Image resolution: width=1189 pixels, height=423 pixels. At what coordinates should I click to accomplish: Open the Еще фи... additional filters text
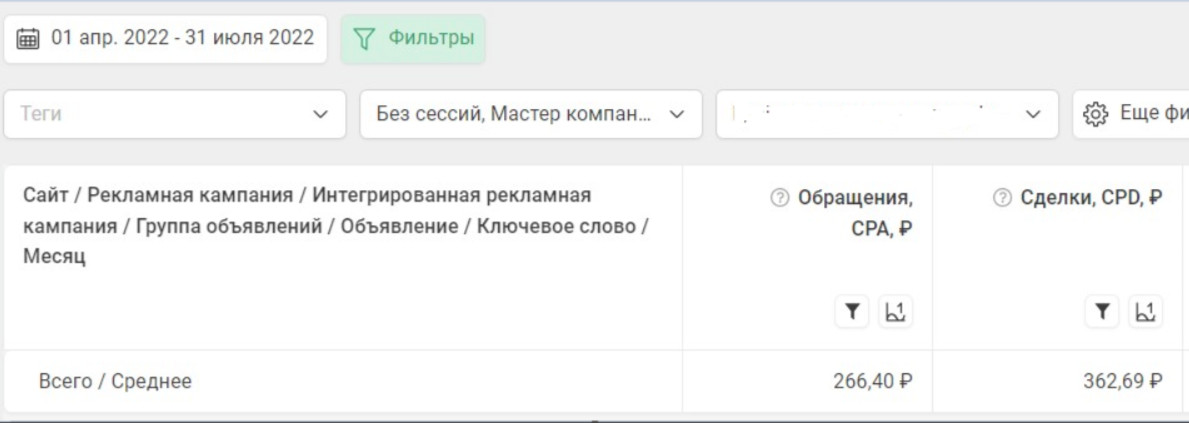click(1152, 114)
